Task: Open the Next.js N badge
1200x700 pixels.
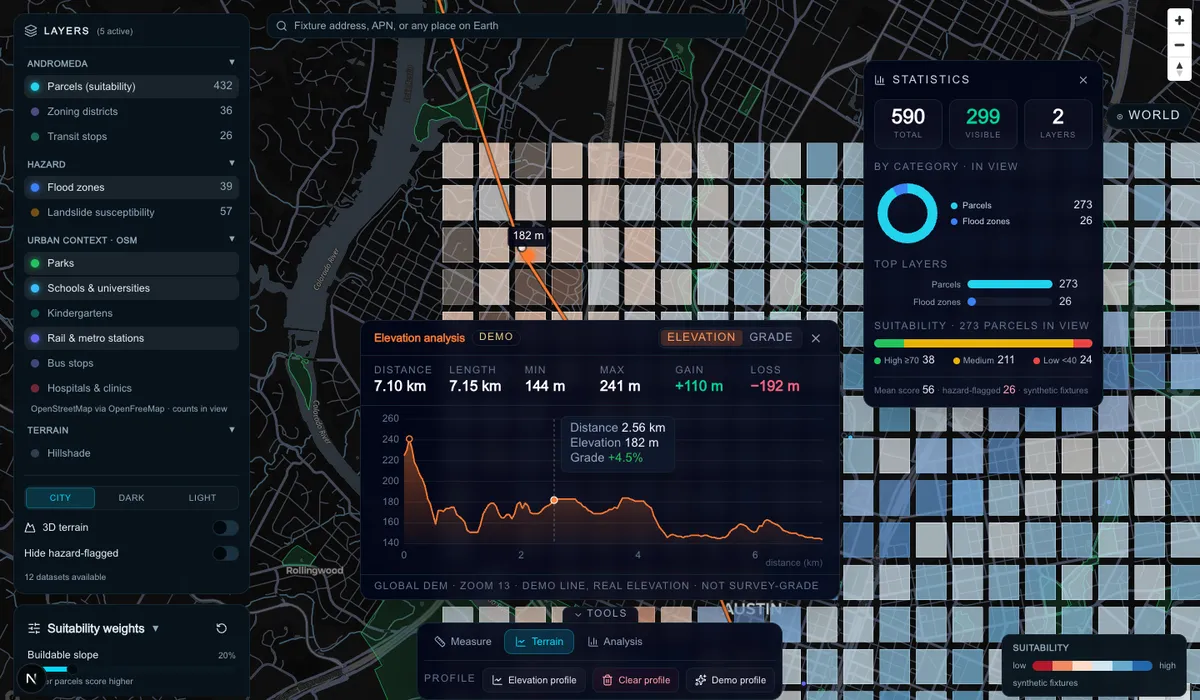Action: [x=32, y=679]
